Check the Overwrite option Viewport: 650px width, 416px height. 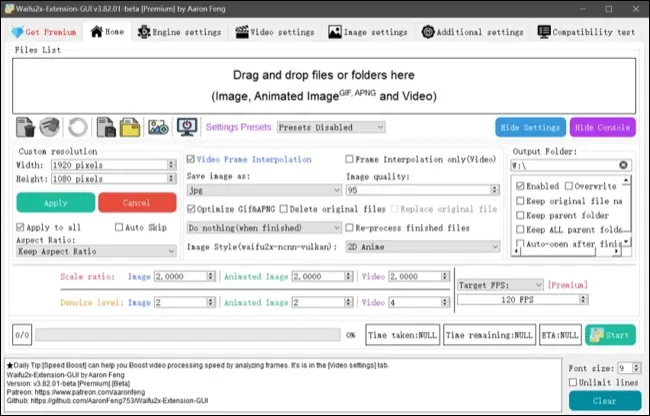(569, 186)
